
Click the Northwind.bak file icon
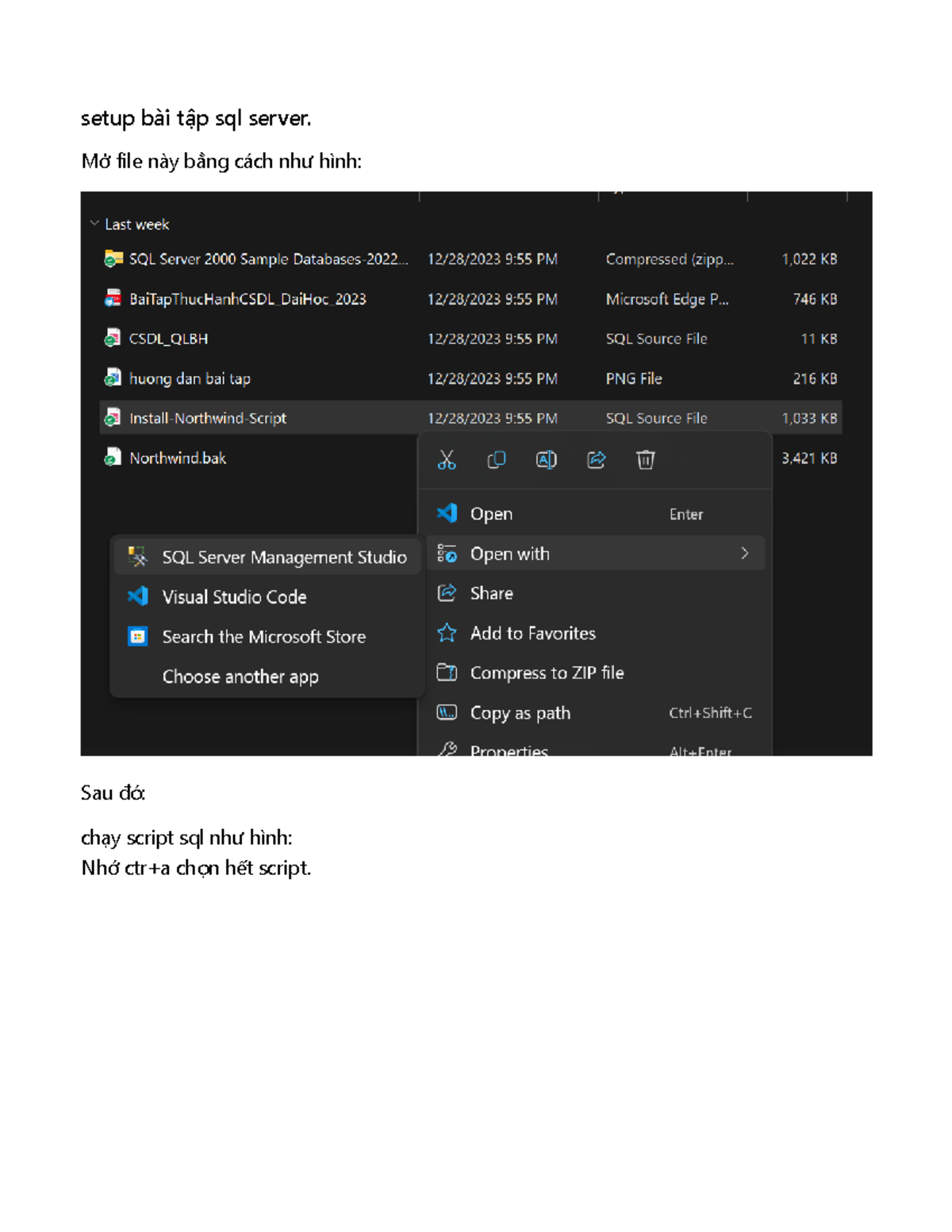[112, 458]
